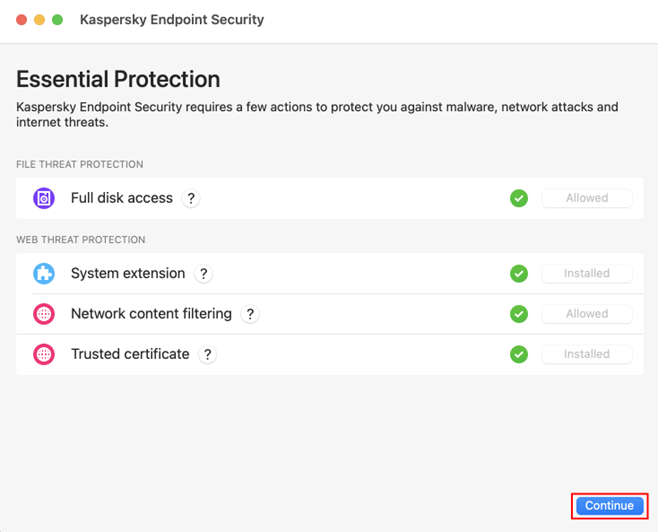Image resolution: width=658 pixels, height=532 pixels.
Task: Show help for Network content filtering
Action: [x=250, y=314]
